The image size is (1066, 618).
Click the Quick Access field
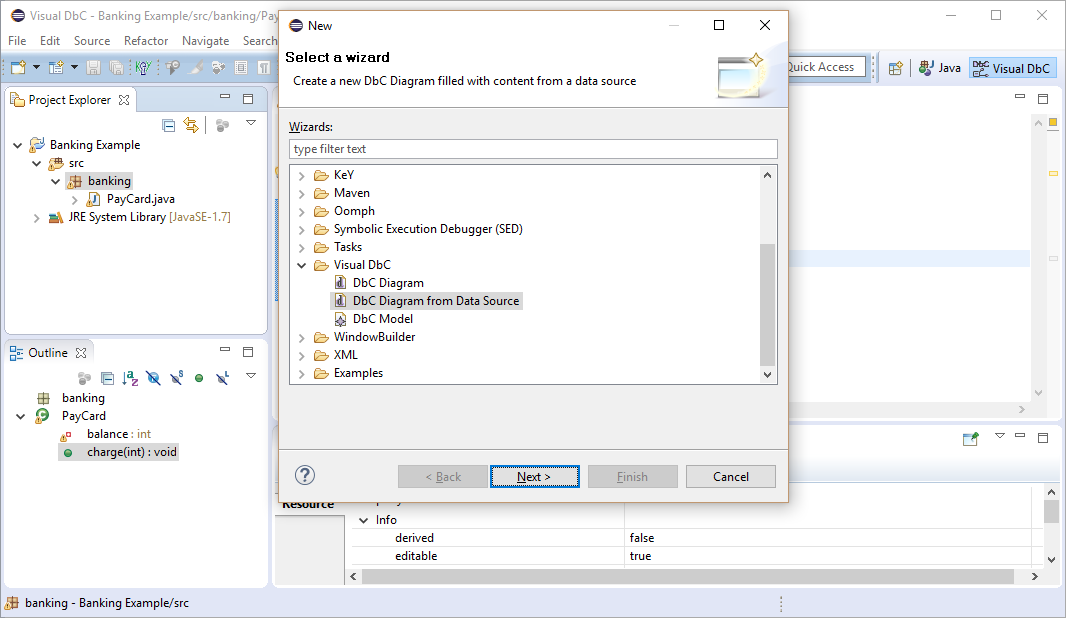(x=826, y=67)
